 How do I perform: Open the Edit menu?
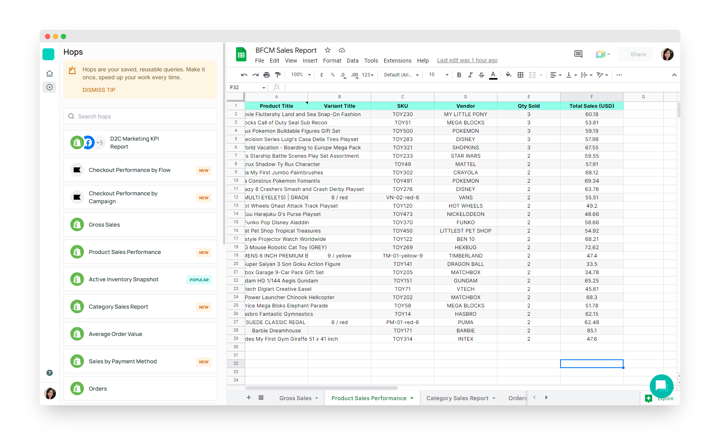[275, 61]
